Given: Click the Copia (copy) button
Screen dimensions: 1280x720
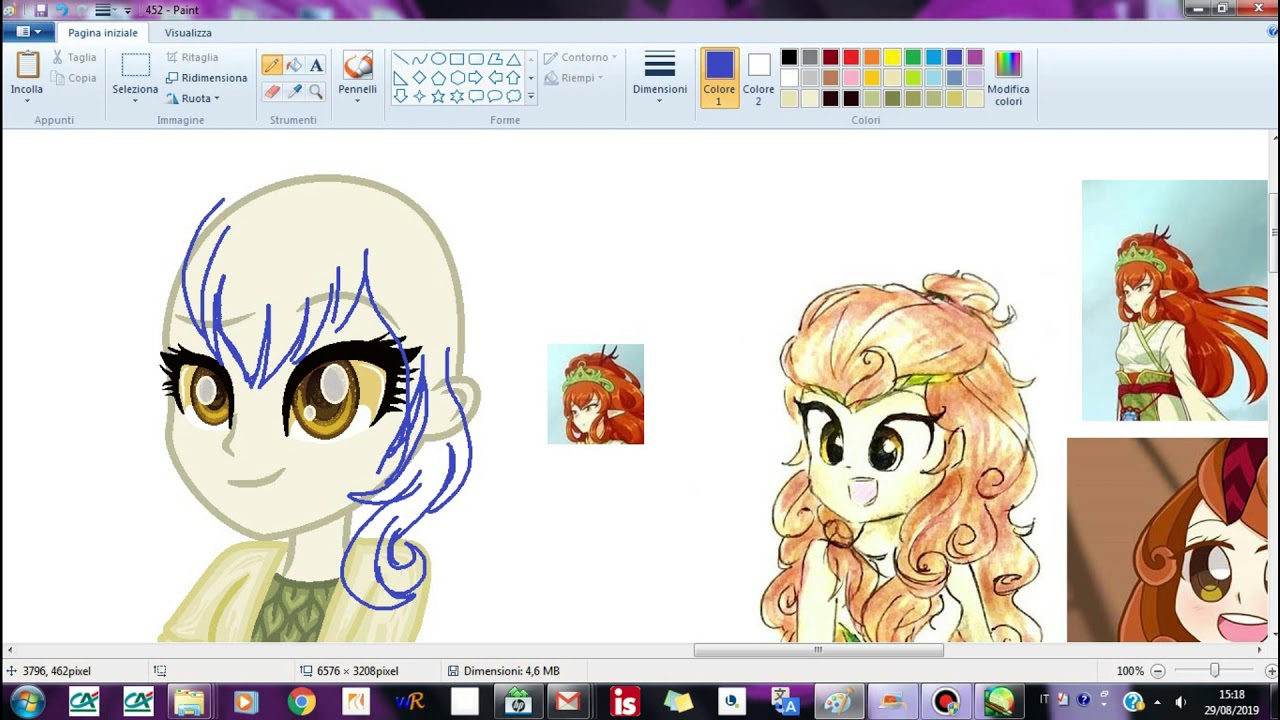Looking at the screenshot, I should point(74,78).
